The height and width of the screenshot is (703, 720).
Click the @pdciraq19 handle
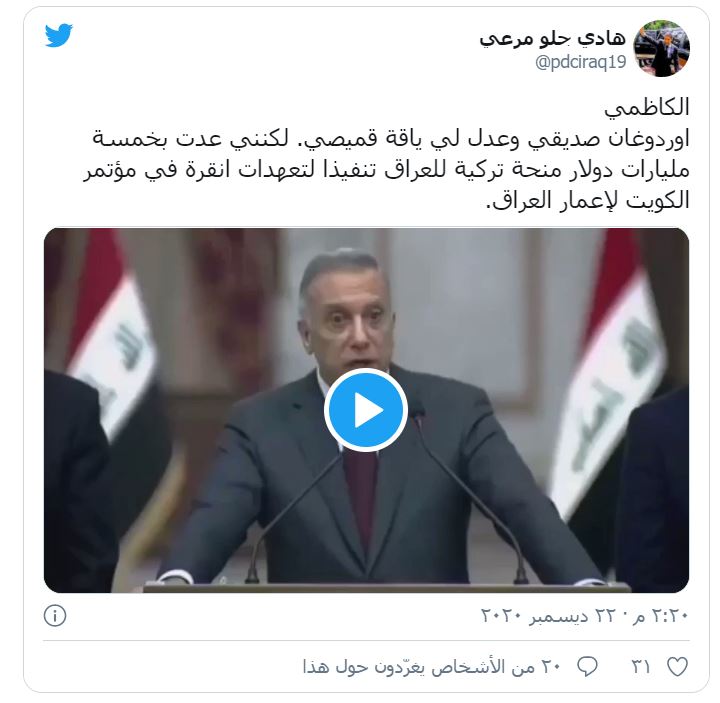[x=580, y=62]
